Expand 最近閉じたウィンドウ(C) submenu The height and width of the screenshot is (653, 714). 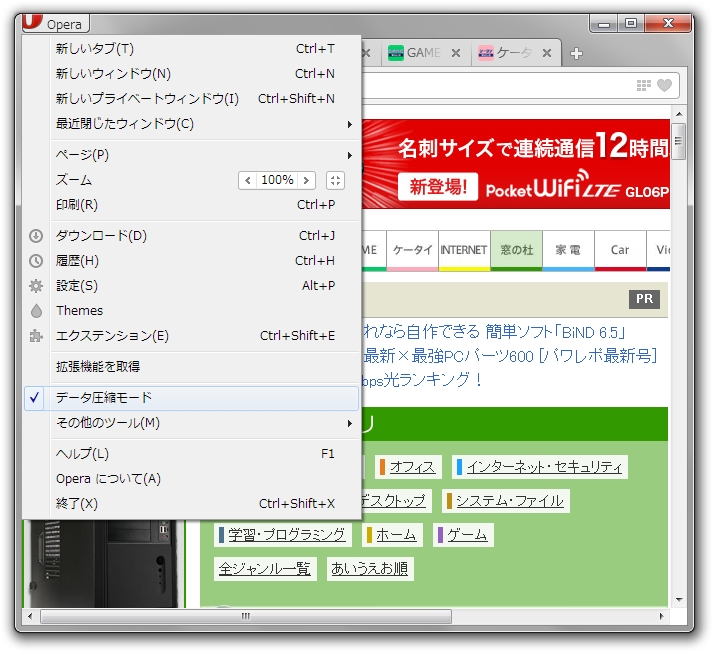191,124
